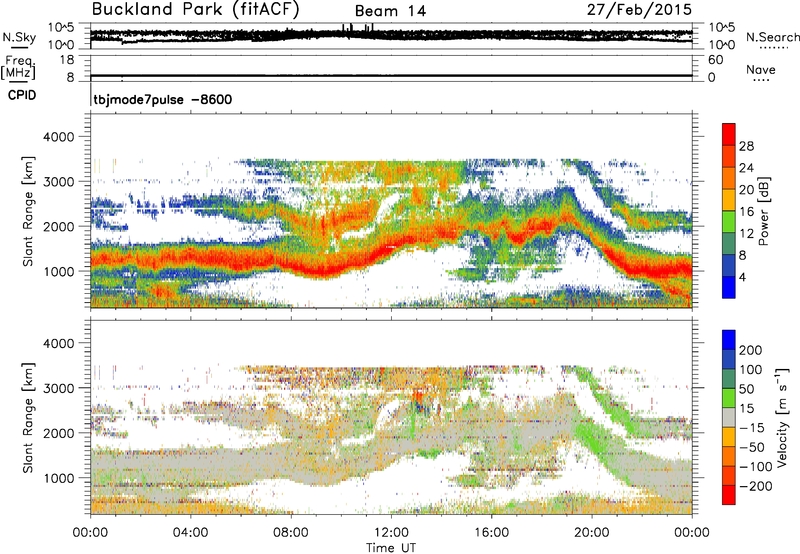Select the "18" tick on frequency axis
The width and height of the screenshot is (800, 554).
point(67,60)
